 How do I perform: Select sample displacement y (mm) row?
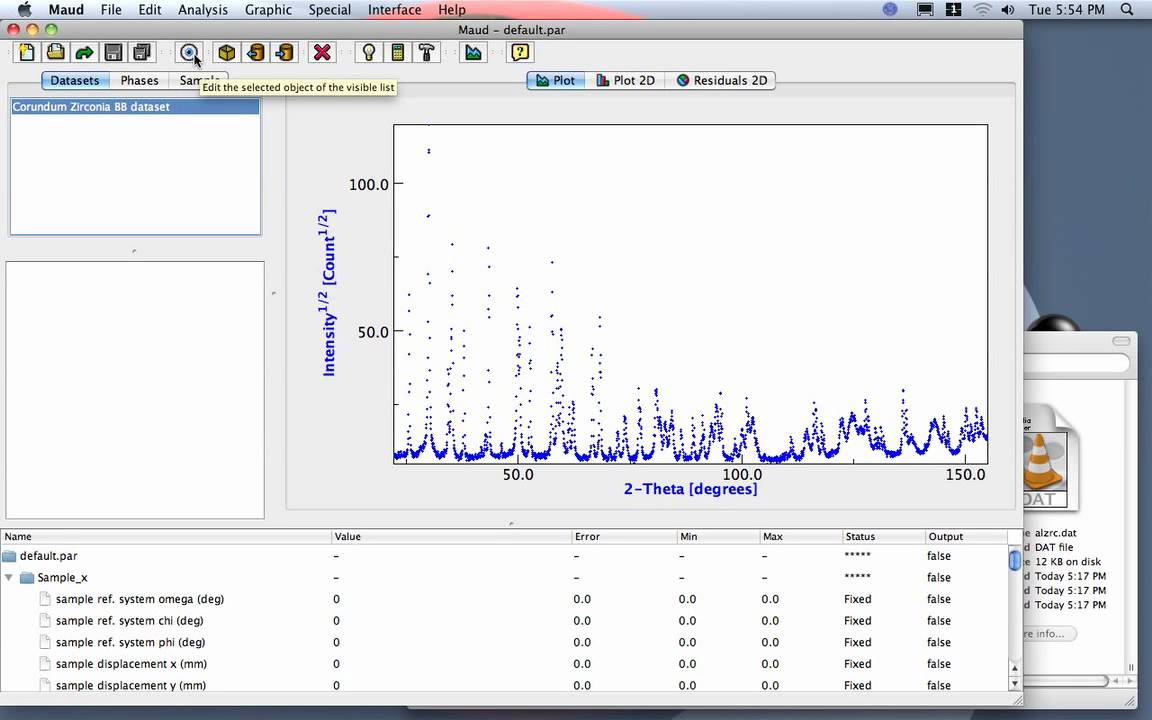(503, 685)
